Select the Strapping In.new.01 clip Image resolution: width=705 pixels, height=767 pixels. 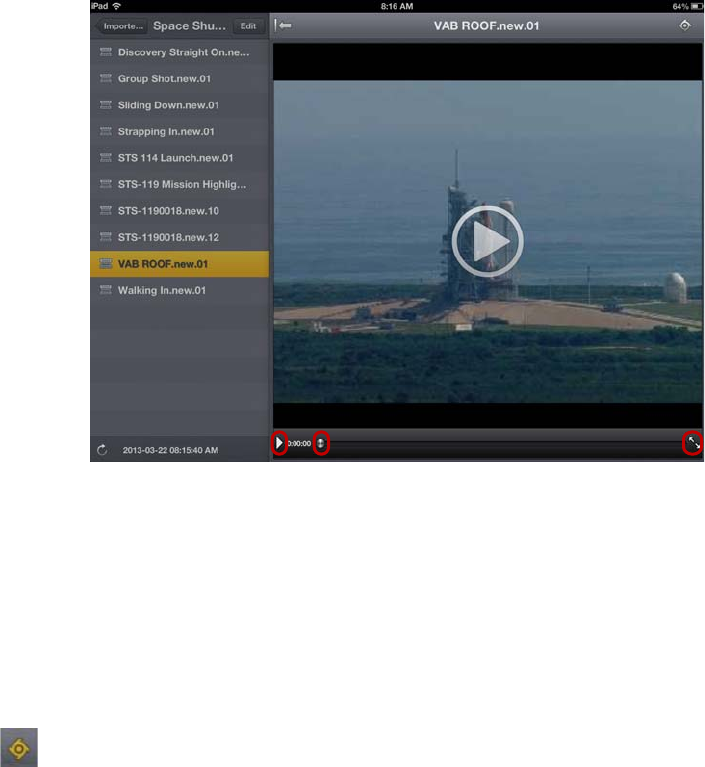pyautogui.click(x=180, y=132)
